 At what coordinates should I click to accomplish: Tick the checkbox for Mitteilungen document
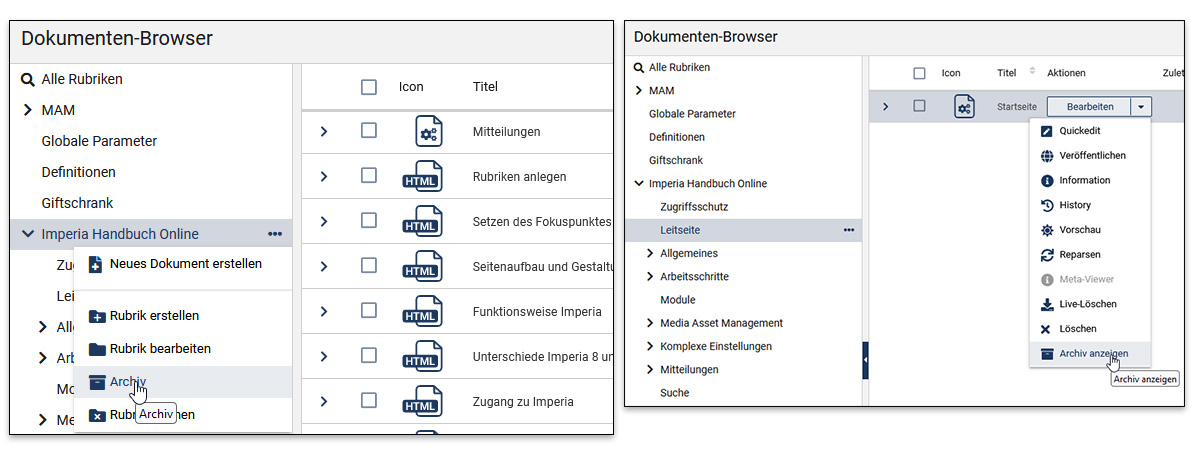[x=369, y=131]
